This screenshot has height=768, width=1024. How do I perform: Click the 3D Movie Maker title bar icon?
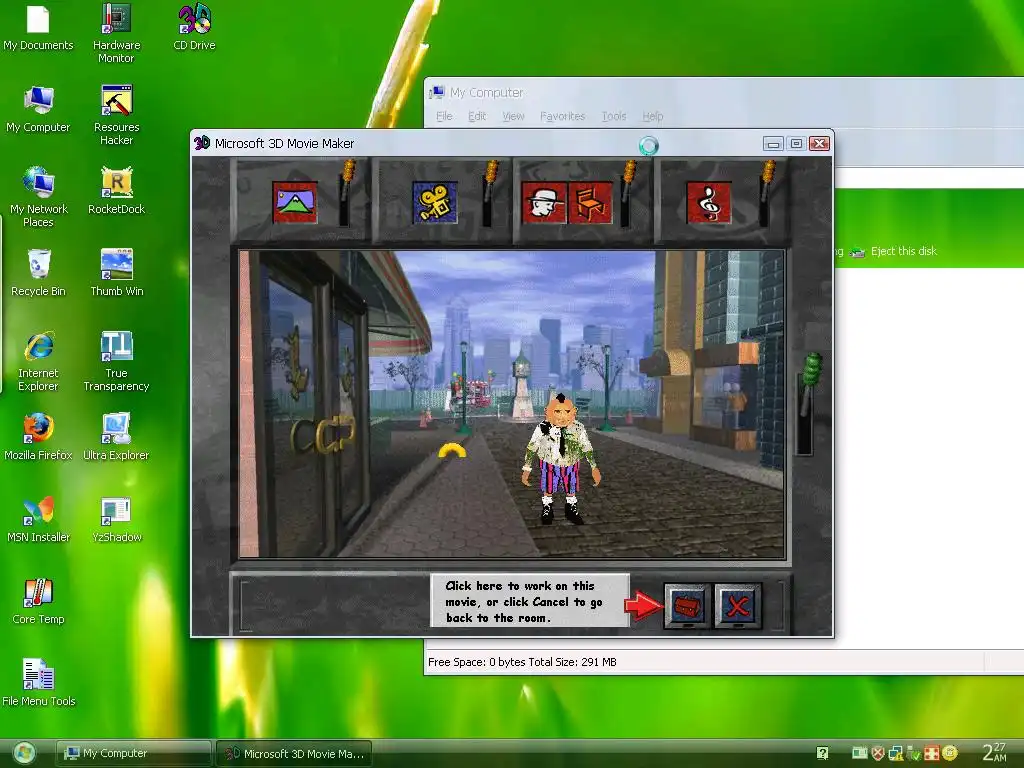click(202, 143)
